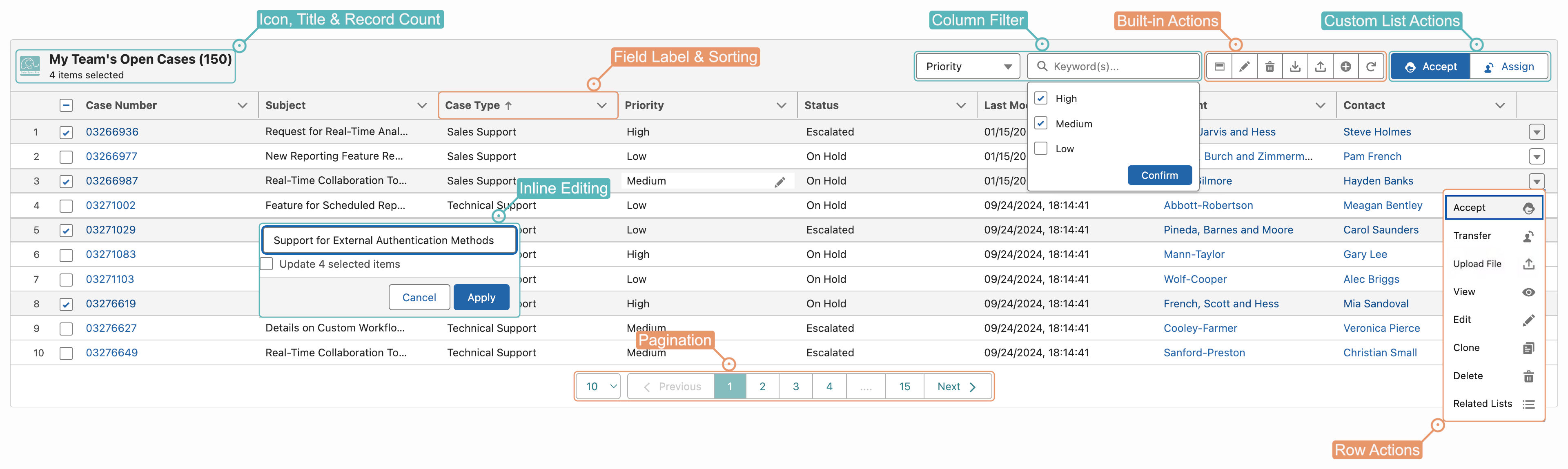
Task: Click the blue Accept list action button
Action: pyautogui.click(x=1430, y=67)
